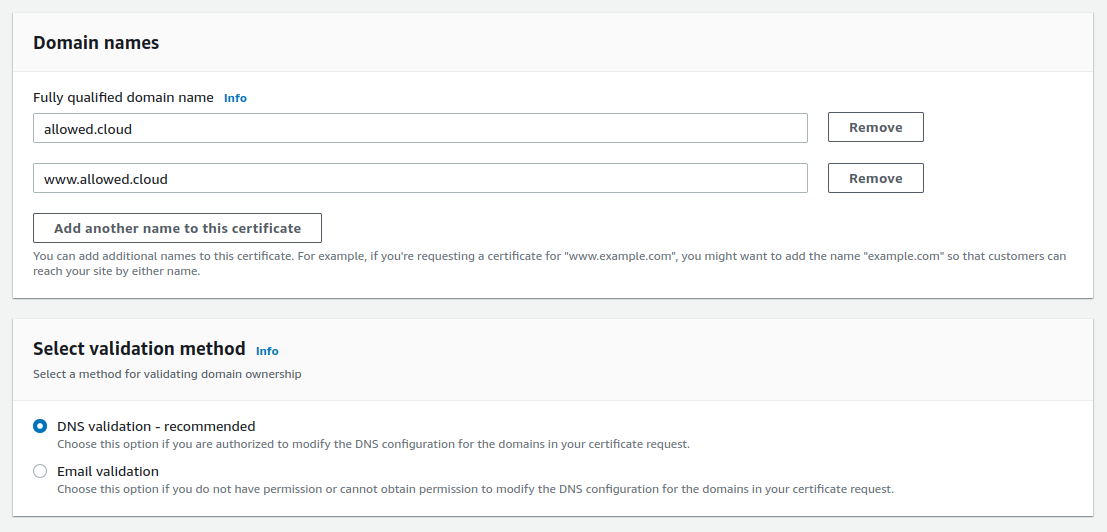
Task: Remove the allowed.cloud domain entry
Action: click(x=875, y=128)
